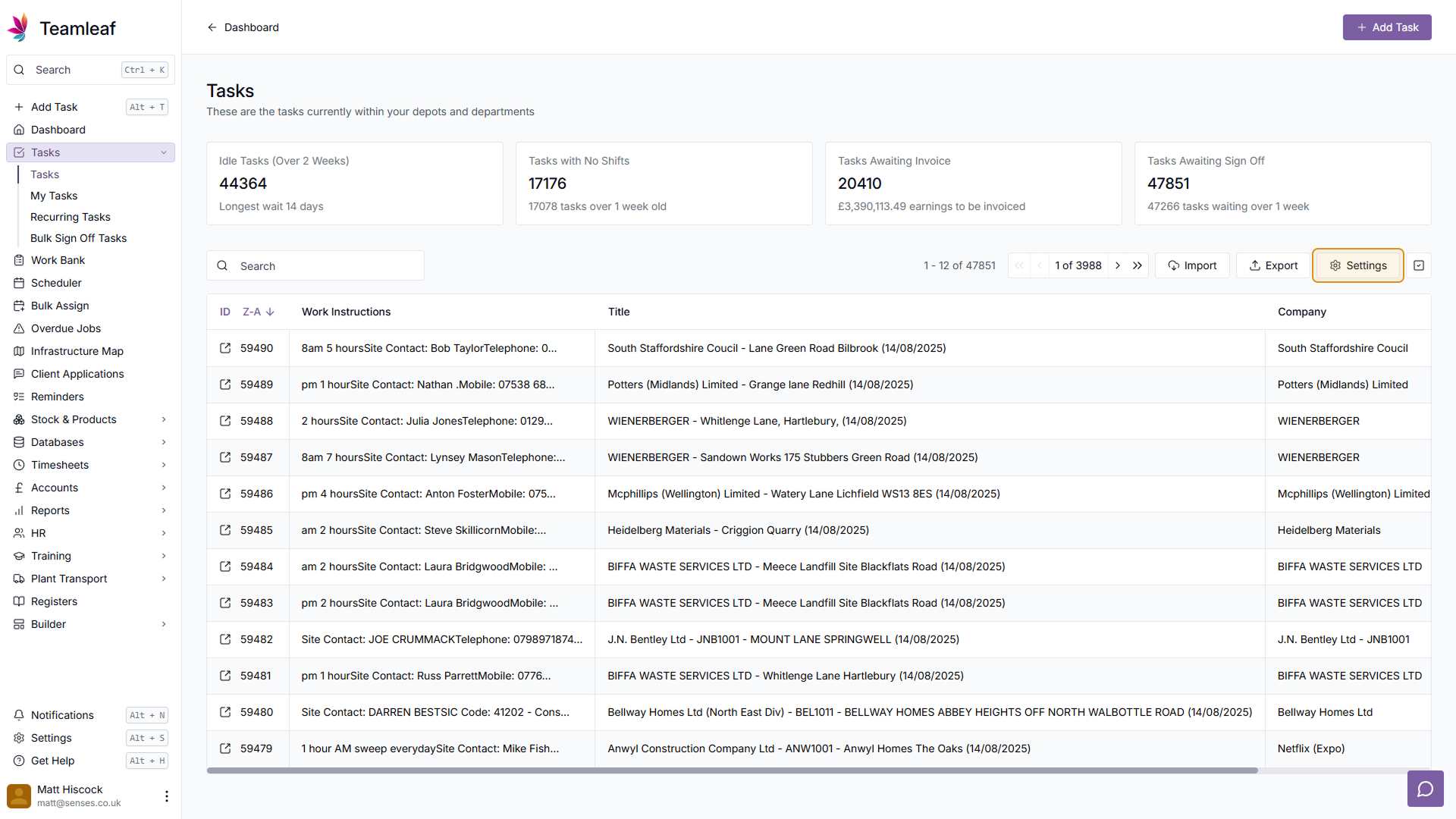Focus sidebar global Search box
Image resolution: width=1456 pixels, height=819 pixels.
tap(90, 70)
